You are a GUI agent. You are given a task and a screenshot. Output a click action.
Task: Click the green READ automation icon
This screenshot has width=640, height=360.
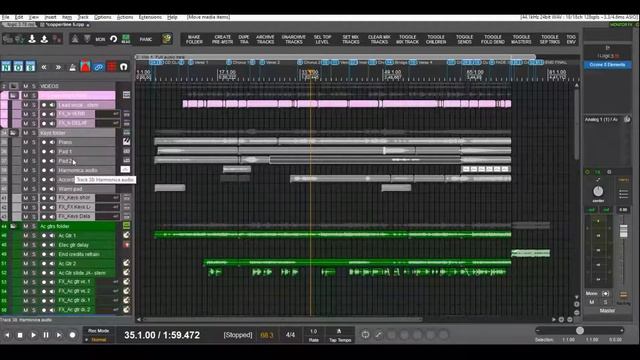126,39
